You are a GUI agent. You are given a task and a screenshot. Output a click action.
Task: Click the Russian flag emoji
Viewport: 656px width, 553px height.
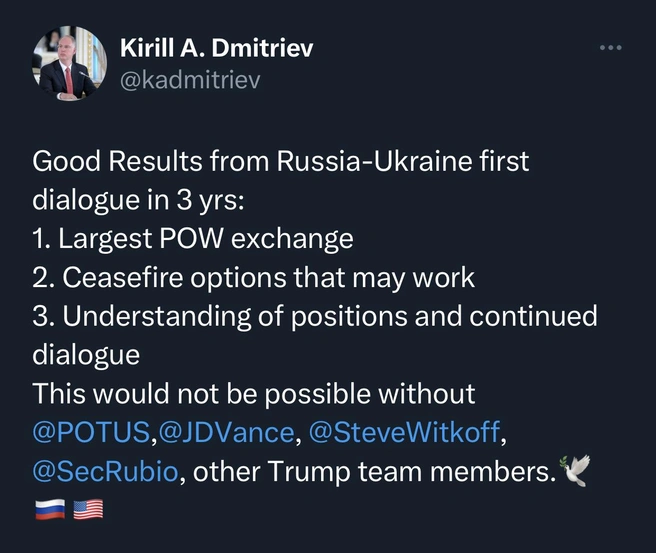pyautogui.click(x=50, y=509)
